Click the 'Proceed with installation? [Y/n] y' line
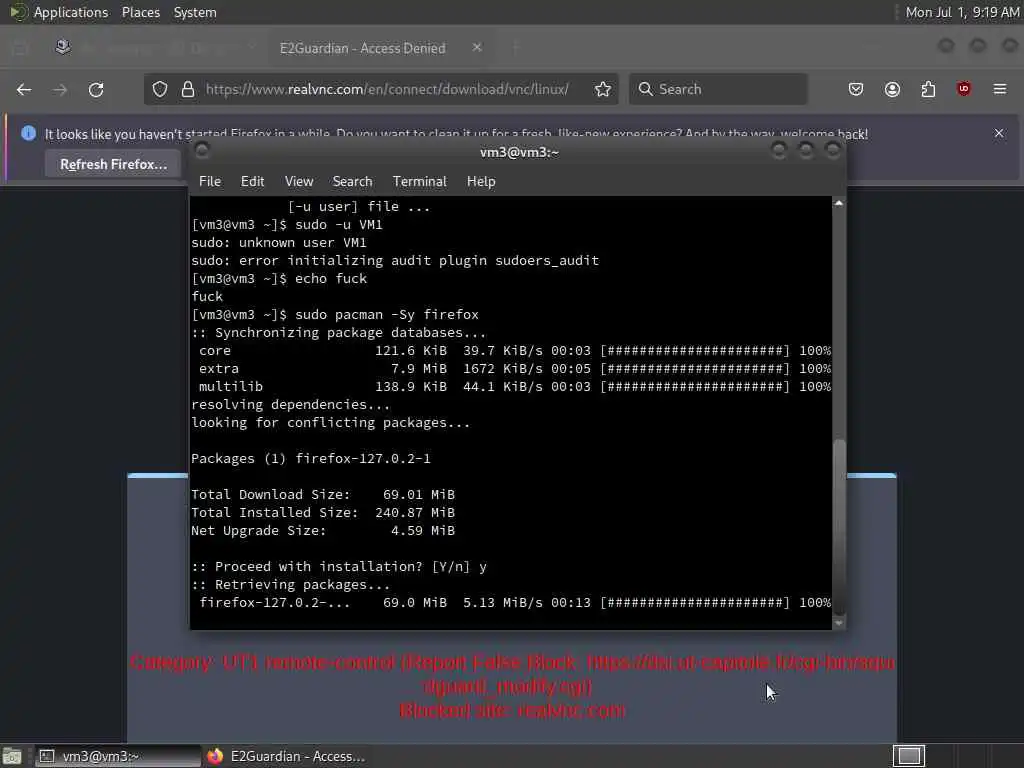This screenshot has width=1024, height=768. tap(339, 566)
